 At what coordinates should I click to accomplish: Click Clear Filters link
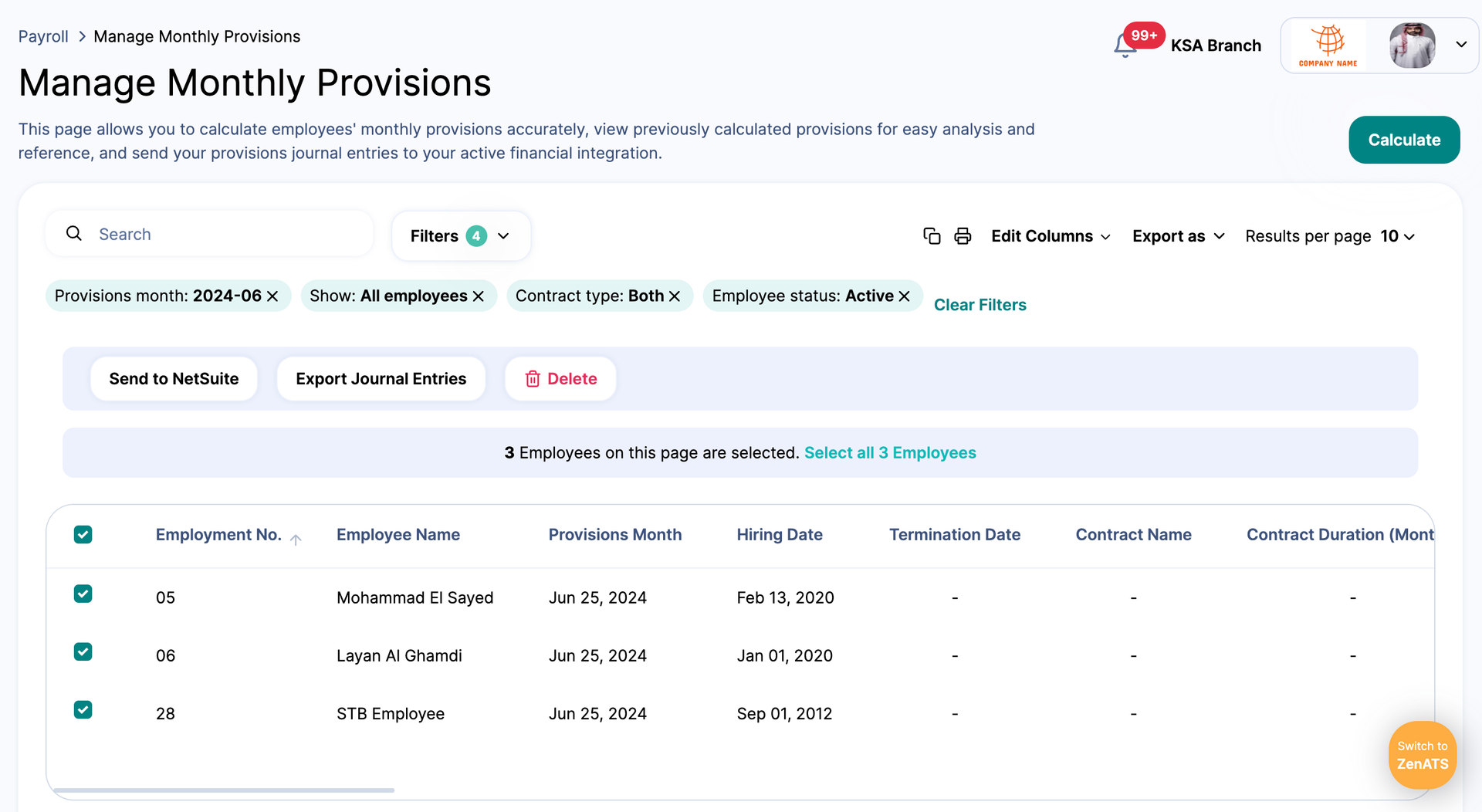click(x=980, y=305)
